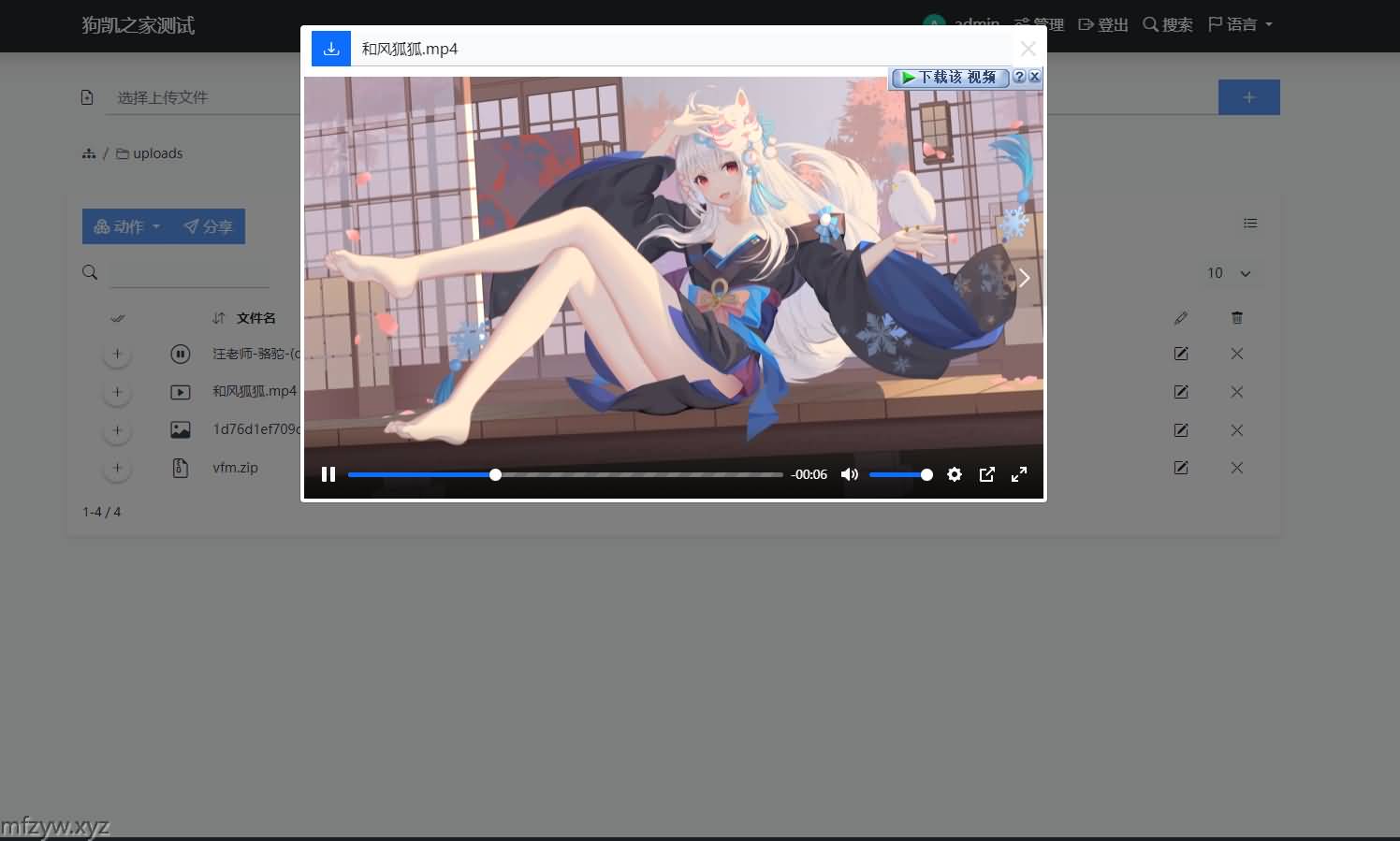Open the 搜索 search menu item
This screenshot has width=1400, height=841.
[1168, 24]
